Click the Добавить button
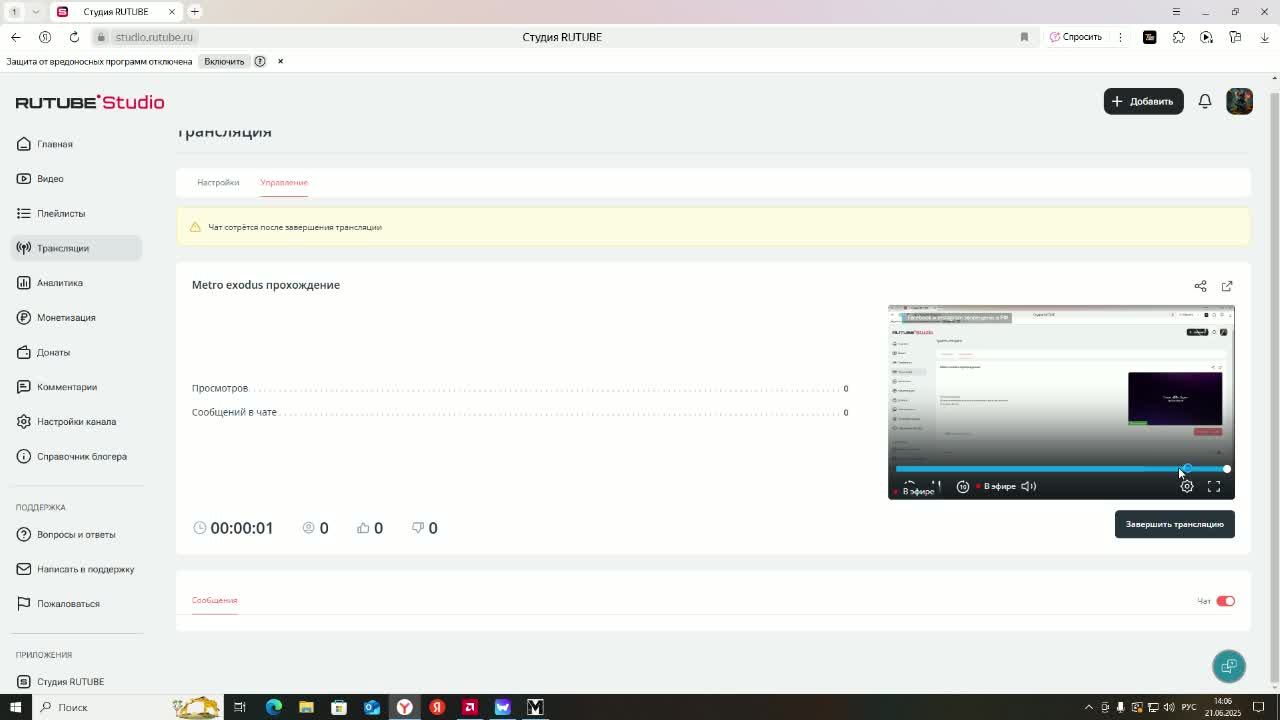1280x720 pixels. point(1143,101)
